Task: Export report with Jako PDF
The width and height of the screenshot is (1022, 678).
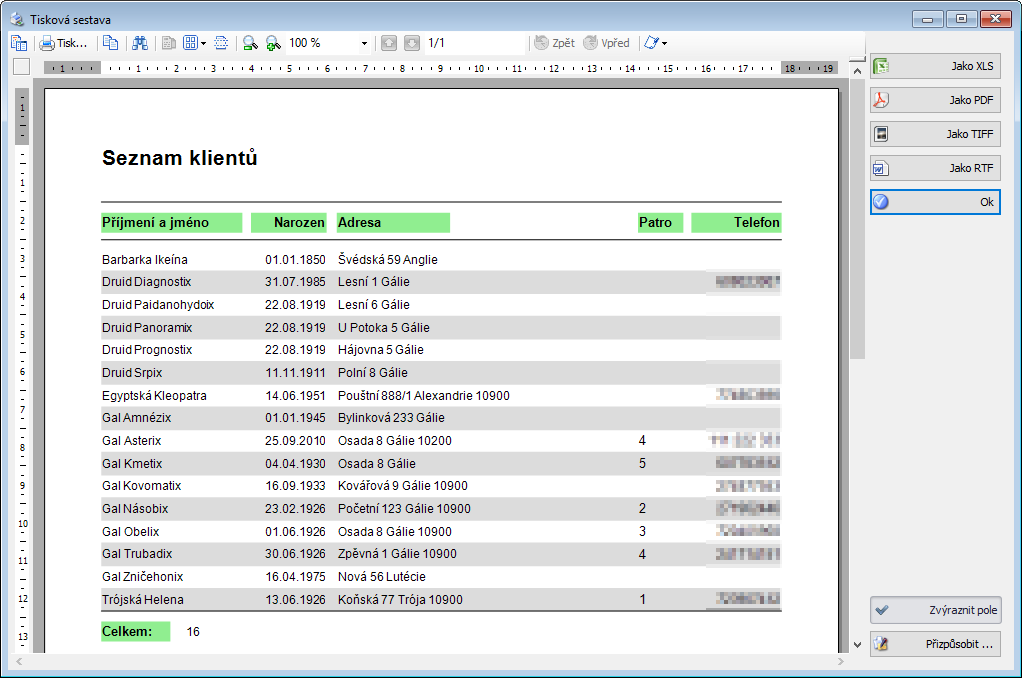Action: tap(934, 100)
